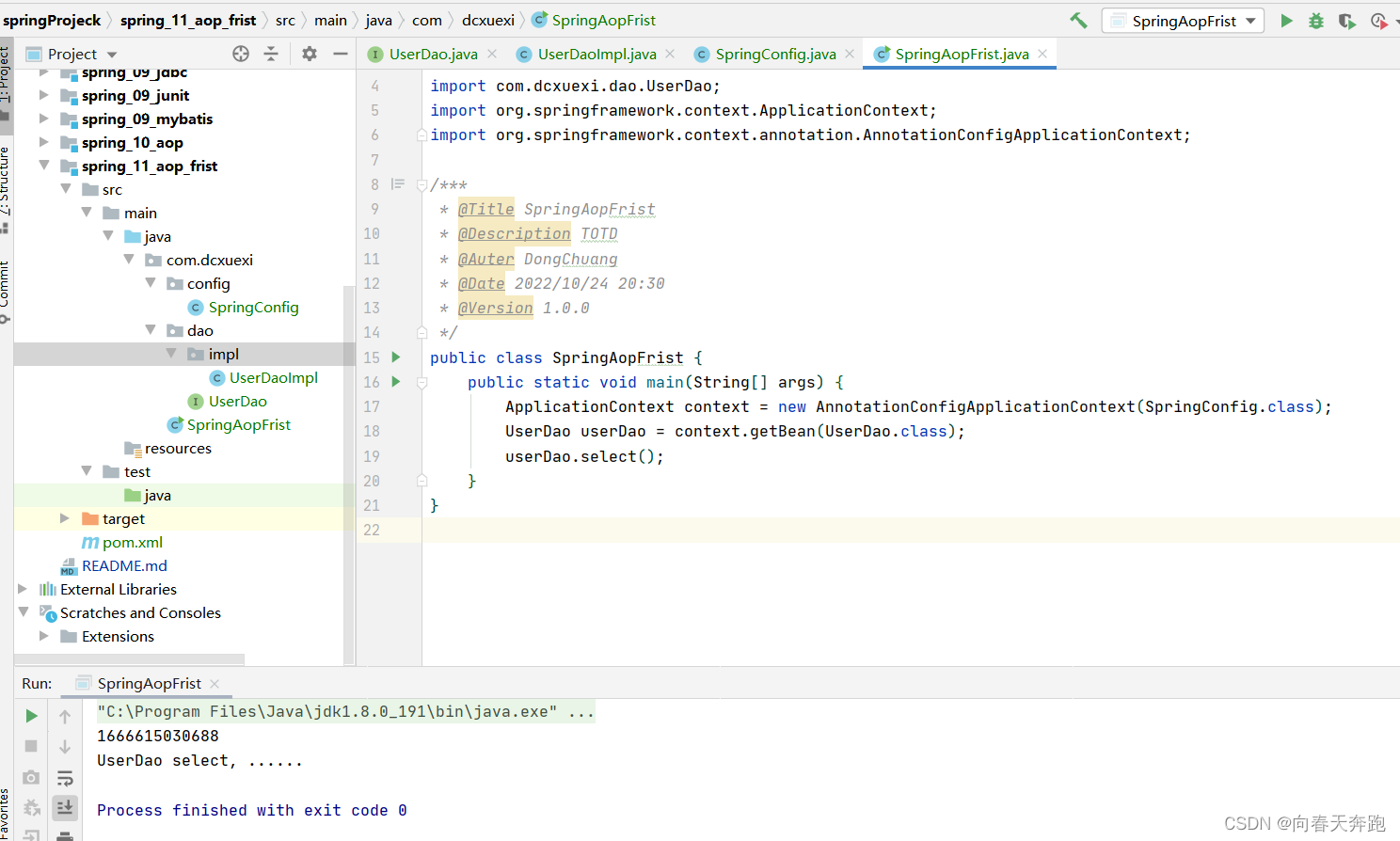Click the down stack trace arrow
The height and width of the screenshot is (841, 1400).
(65, 746)
